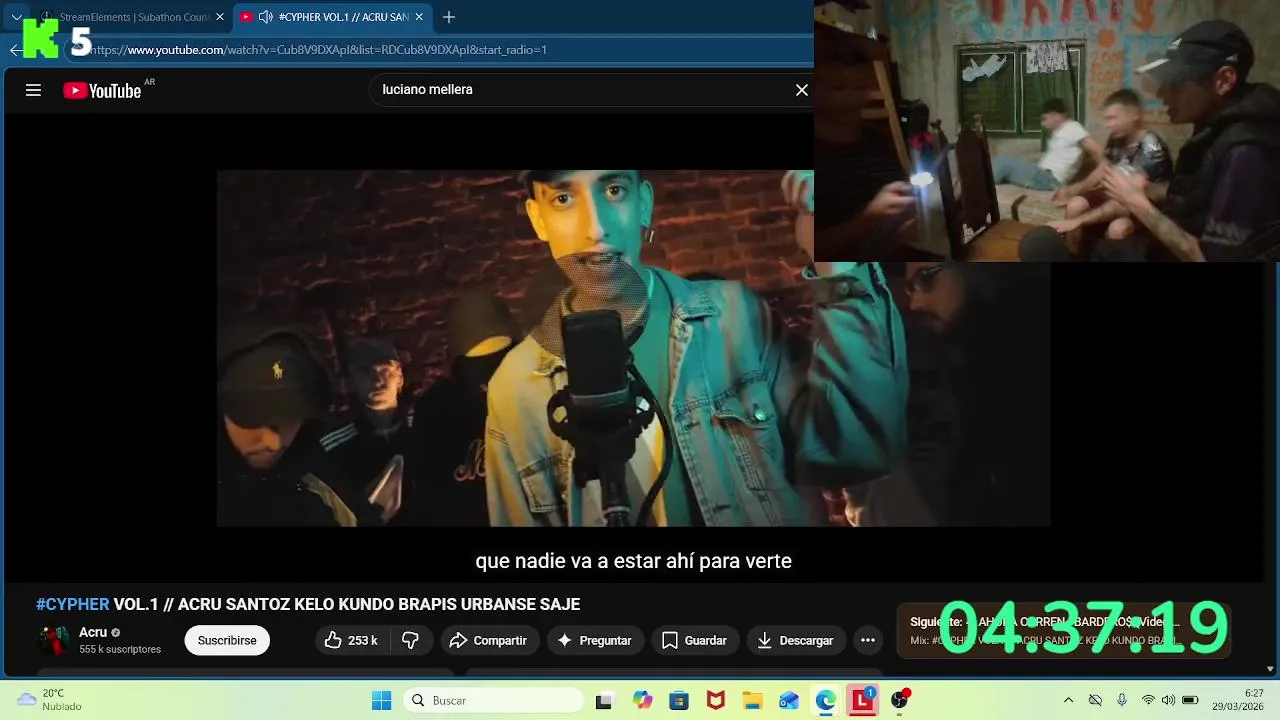Image resolution: width=1280 pixels, height=720 pixels.
Task: Select the 555 k suscriptores text
Action: pos(120,650)
